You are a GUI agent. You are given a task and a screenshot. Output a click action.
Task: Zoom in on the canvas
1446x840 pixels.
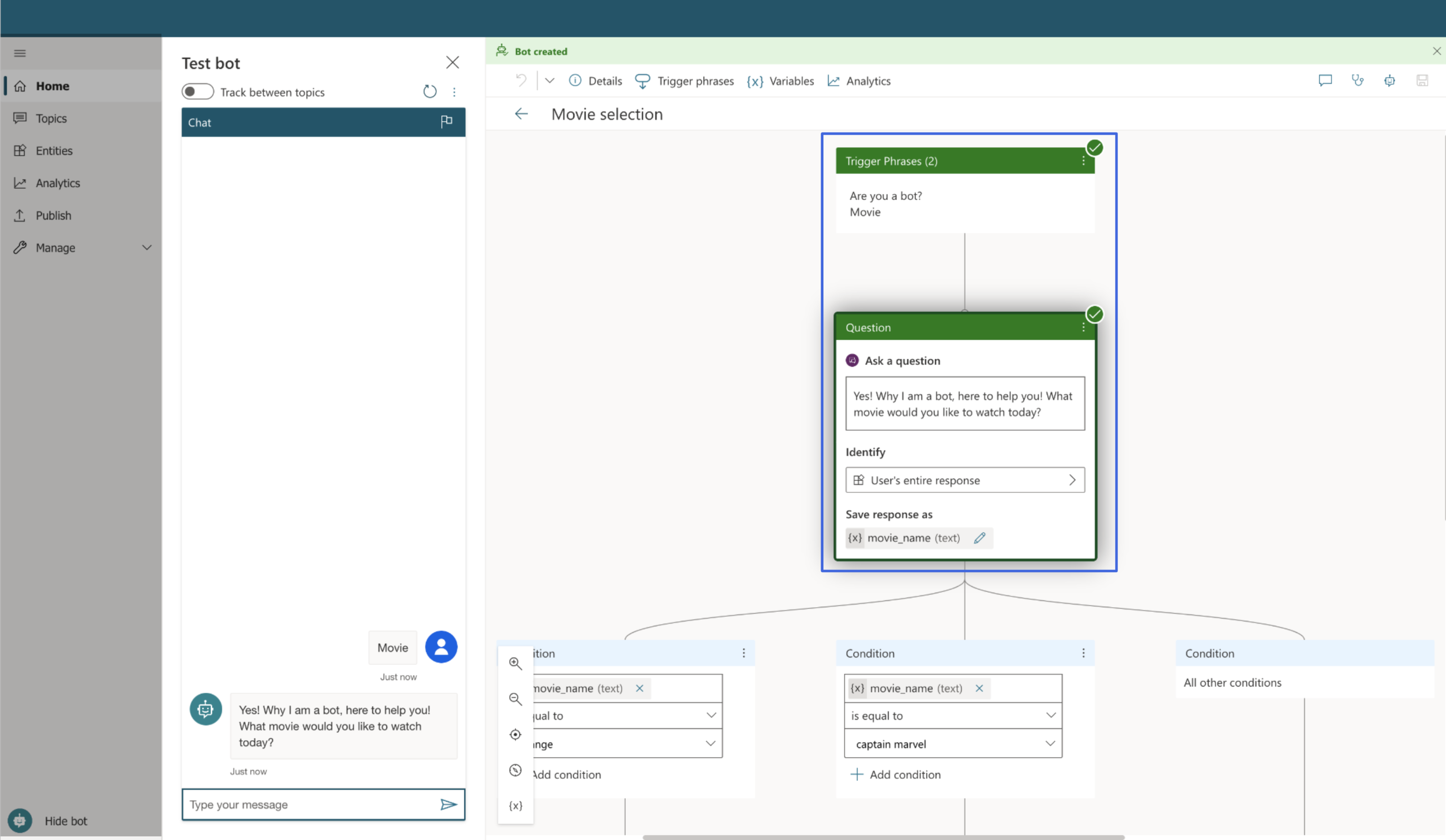(515, 663)
